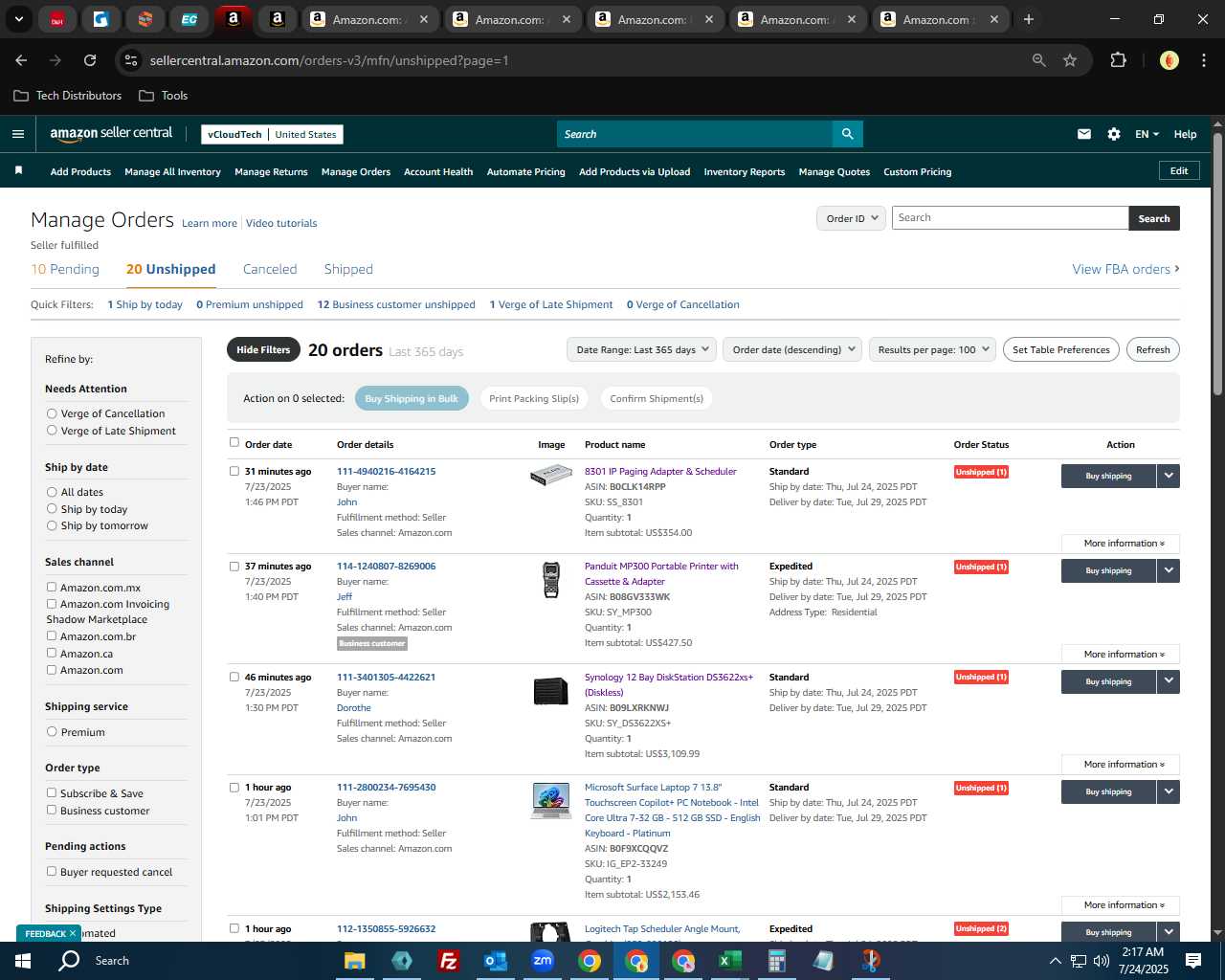Open the Tools bookmarks folder
Viewport: 1225px width, 980px height.
coord(164,96)
